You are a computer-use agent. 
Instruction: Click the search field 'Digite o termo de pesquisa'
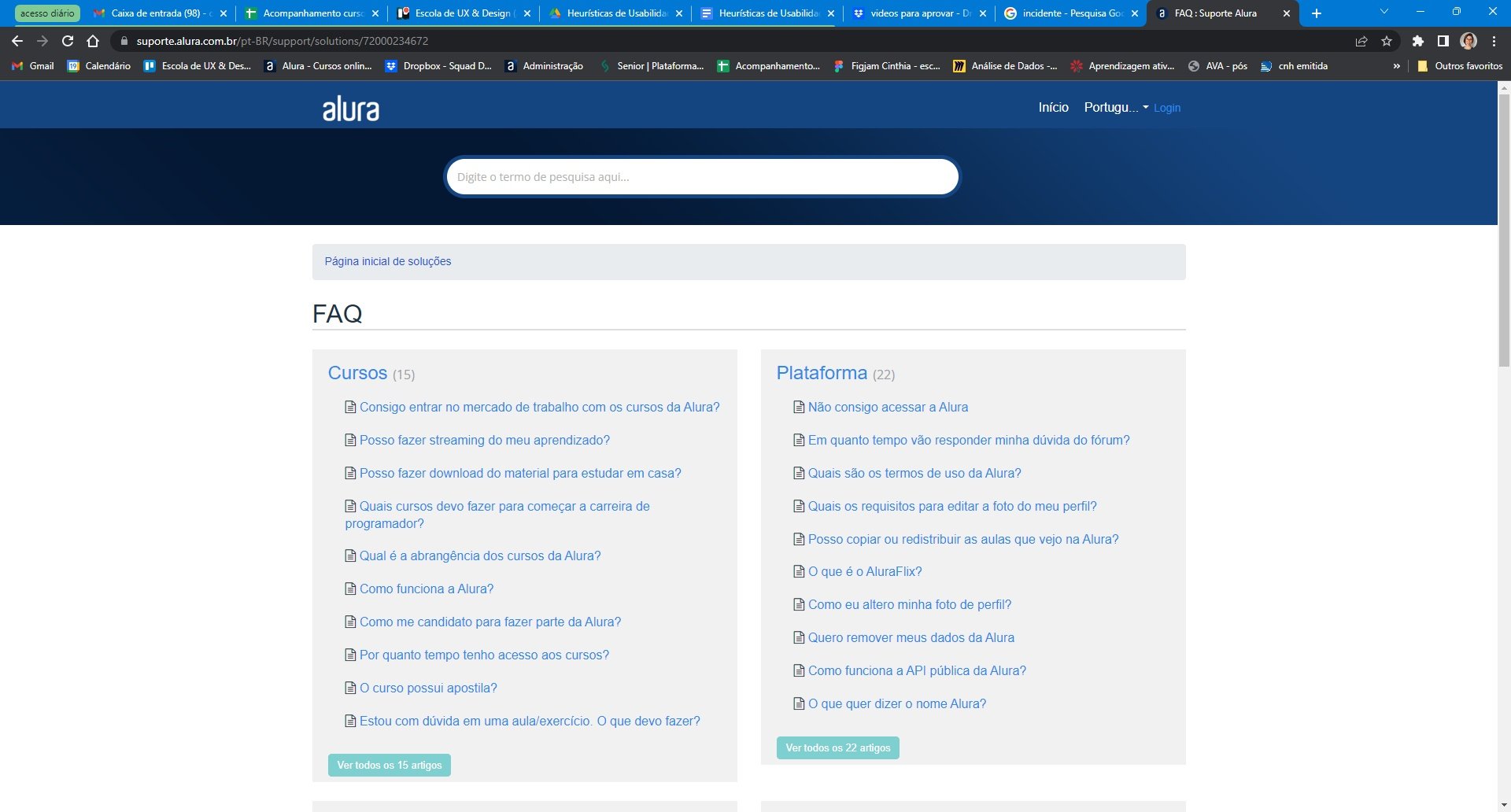click(x=702, y=176)
